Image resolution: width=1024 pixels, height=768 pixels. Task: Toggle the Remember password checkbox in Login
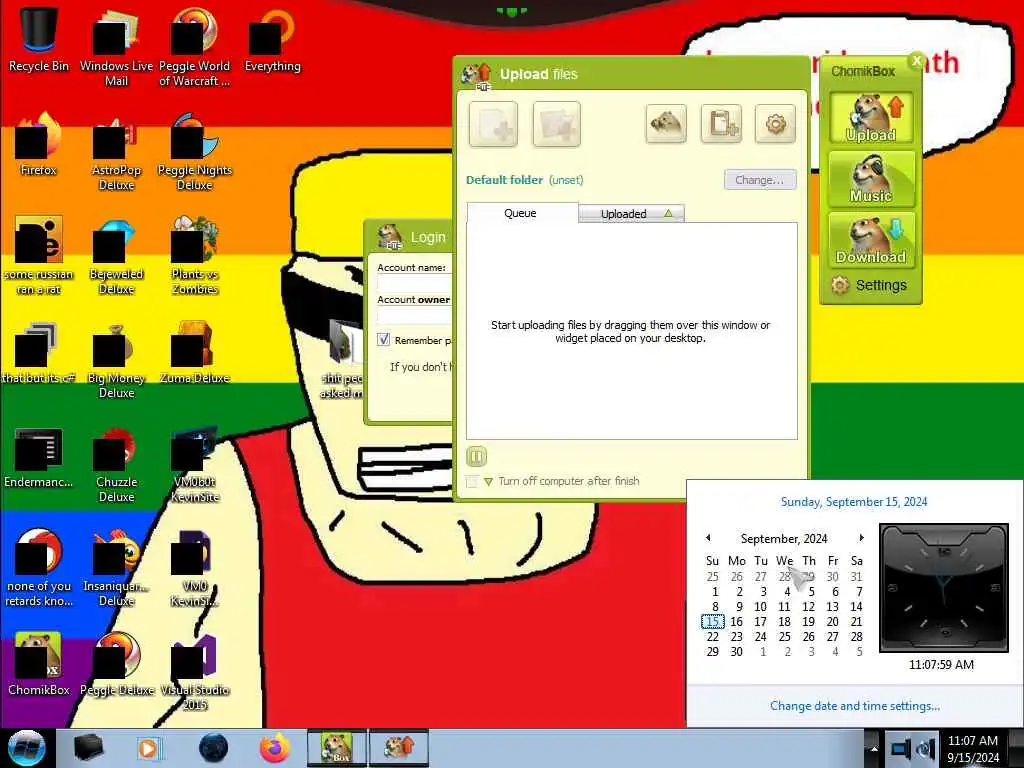click(383, 340)
